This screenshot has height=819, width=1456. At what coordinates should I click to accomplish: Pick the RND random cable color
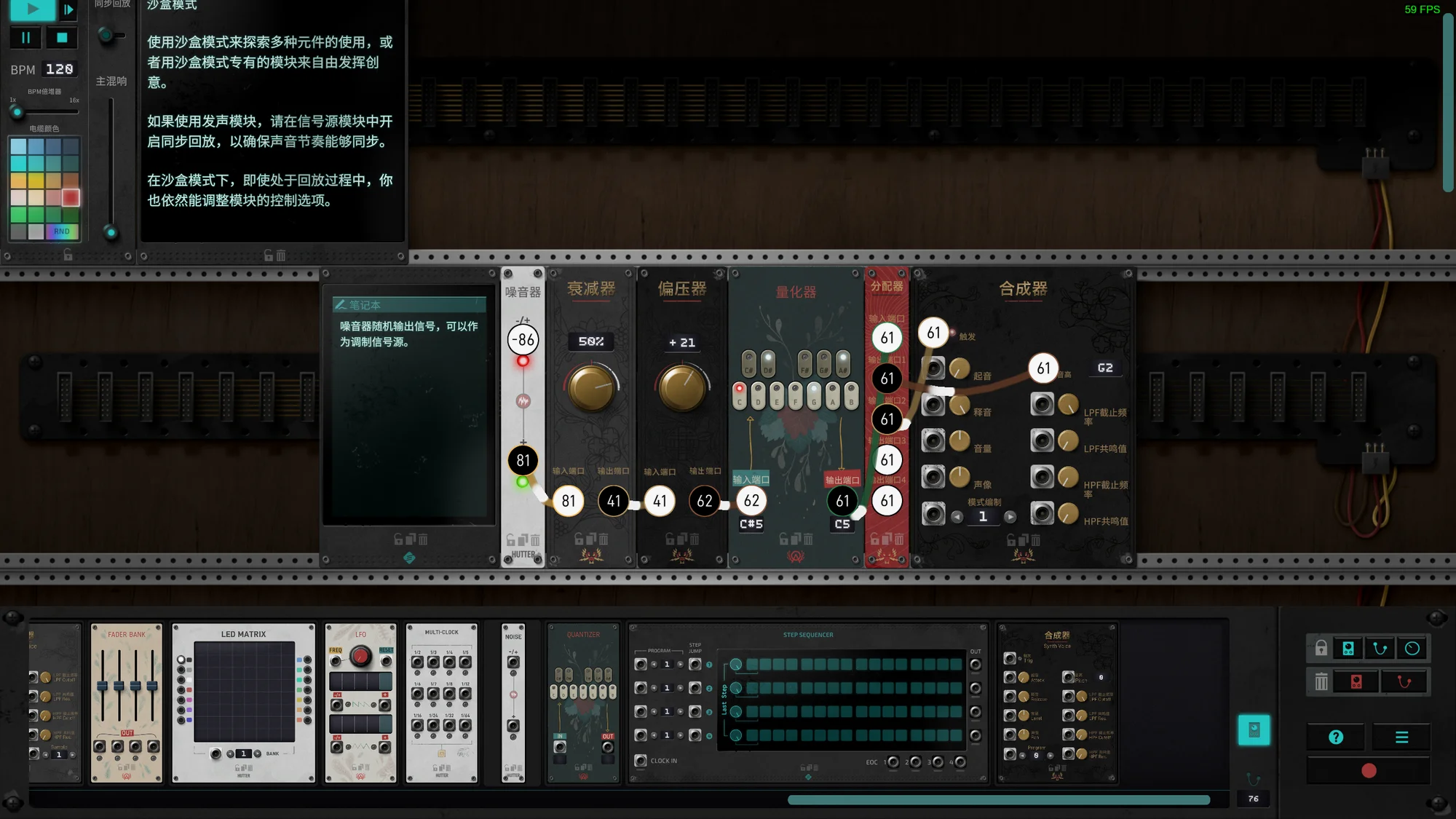[x=62, y=232]
